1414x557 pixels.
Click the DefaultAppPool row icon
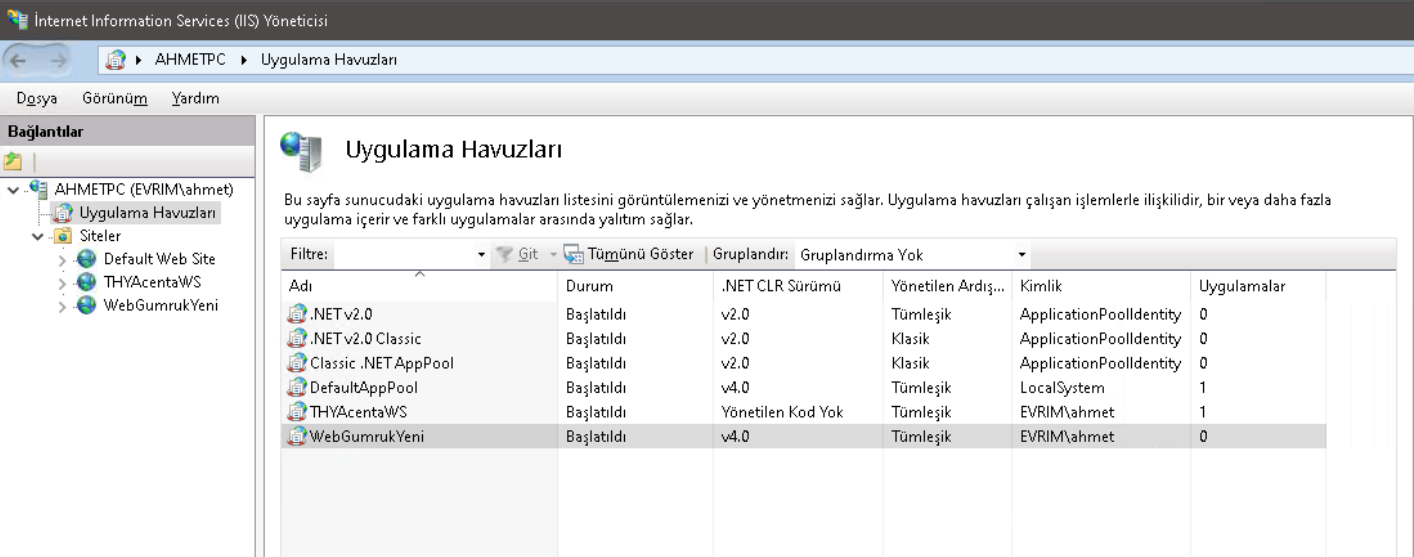(297, 387)
